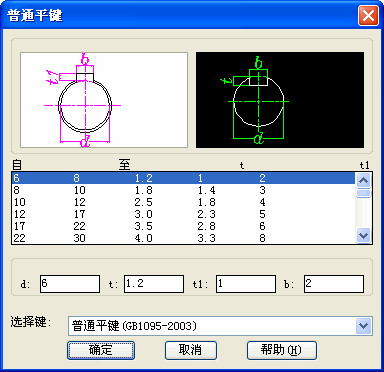This screenshot has width=384, height=372.
Task: Click the list scrollbar thumb
Action: point(363,193)
